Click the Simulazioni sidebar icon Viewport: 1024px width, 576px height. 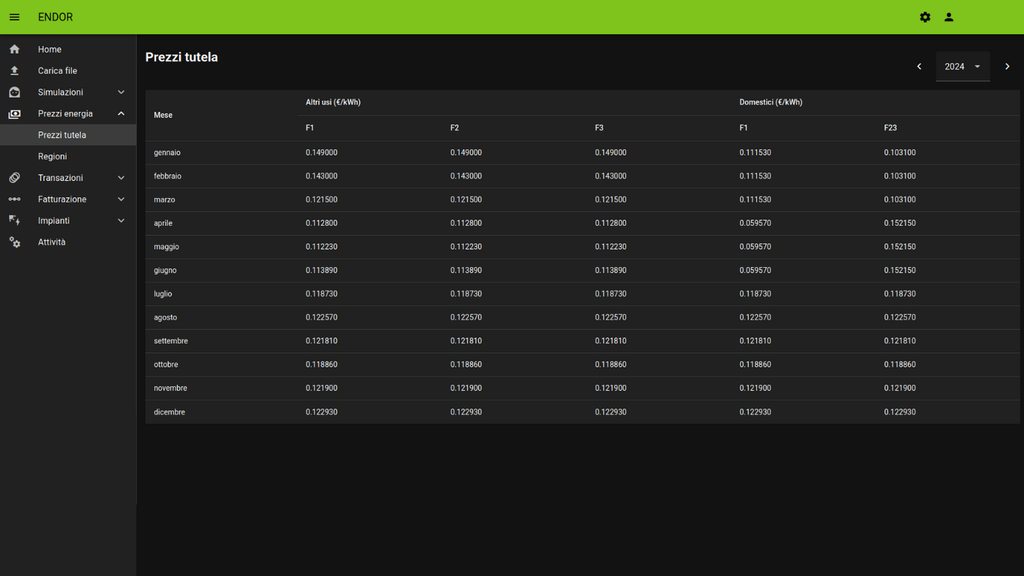click(14, 92)
